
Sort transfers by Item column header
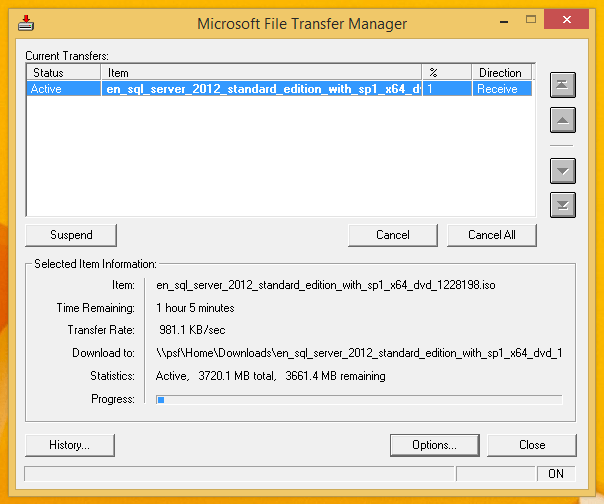click(x=261, y=72)
